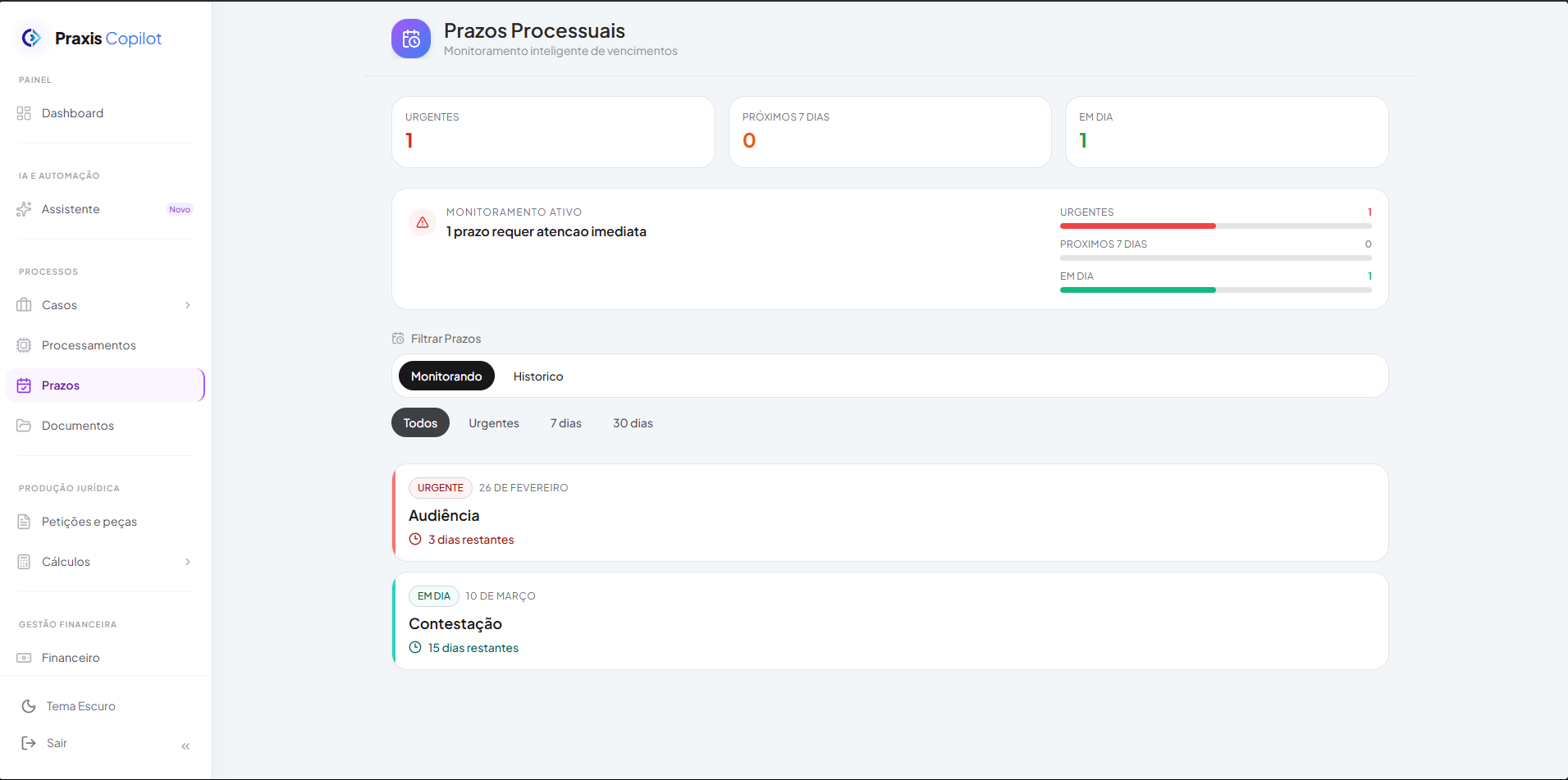Click the Assistente sparkle icon

pos(24,209)
